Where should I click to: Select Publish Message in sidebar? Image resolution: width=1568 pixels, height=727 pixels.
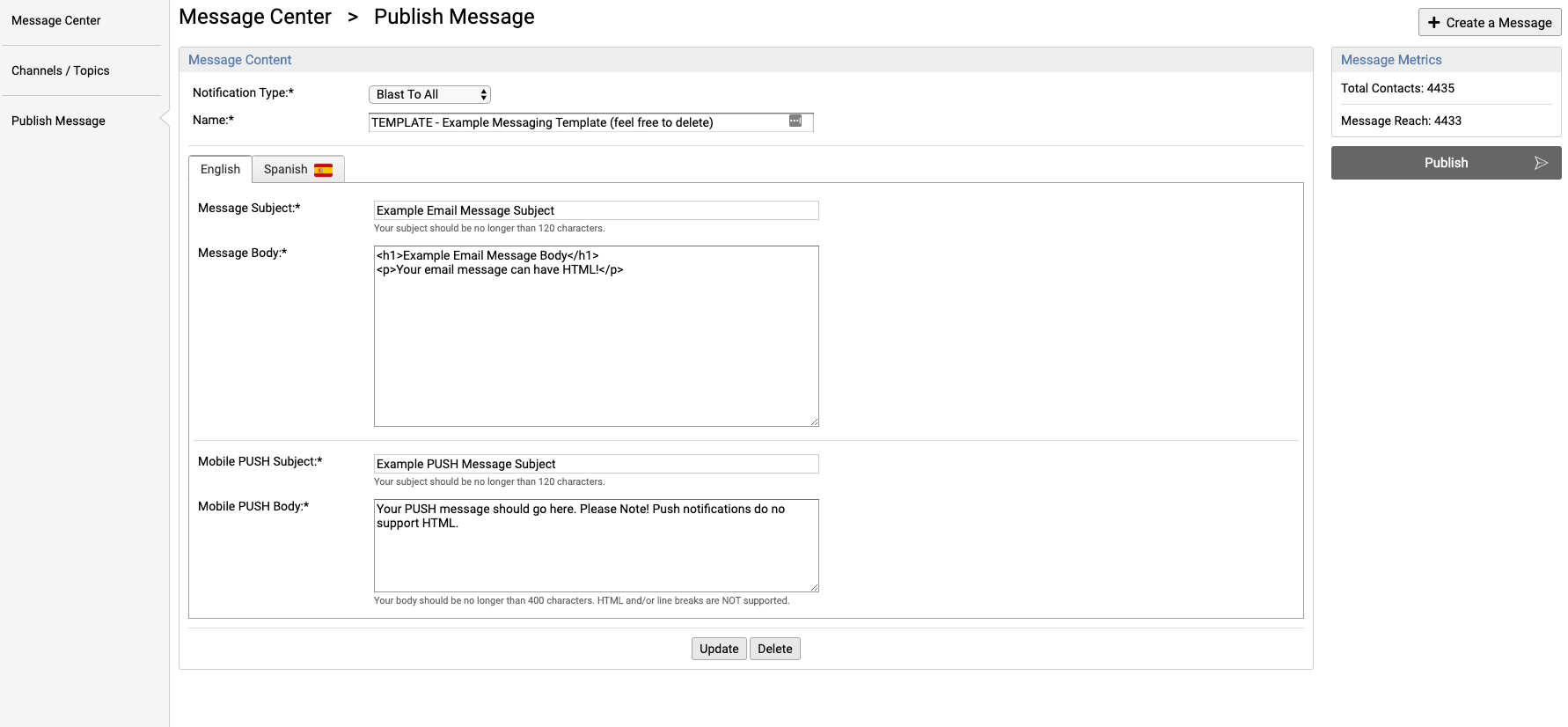[x=58, y=121]
